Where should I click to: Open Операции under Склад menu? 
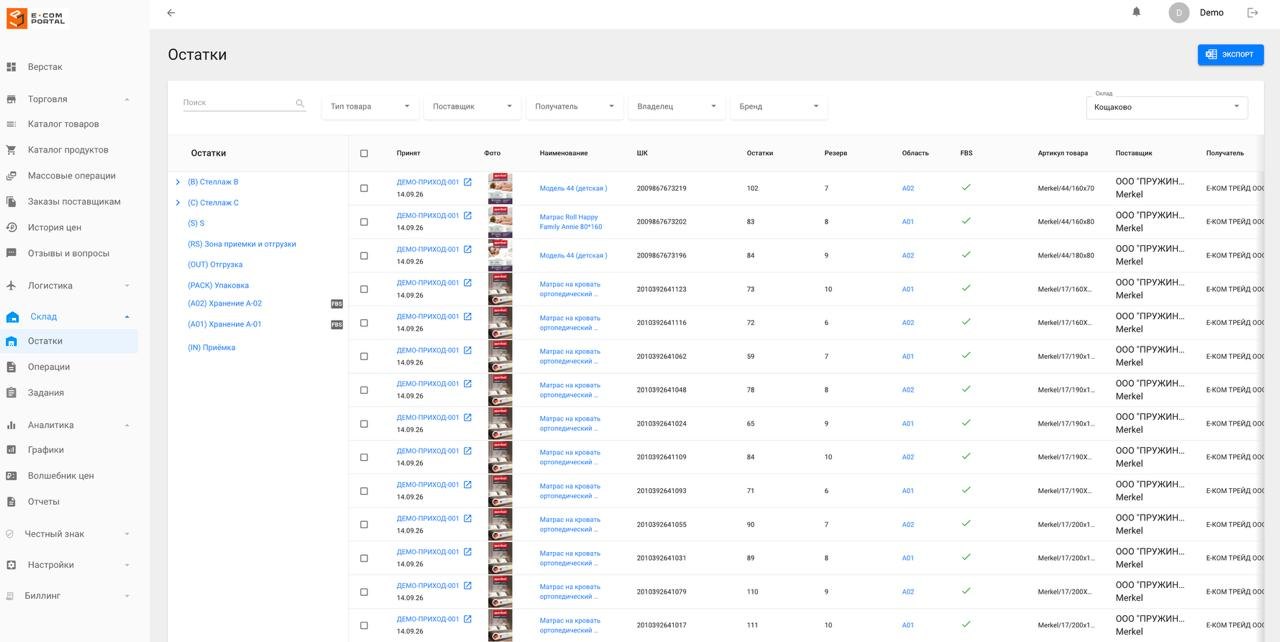49,367
